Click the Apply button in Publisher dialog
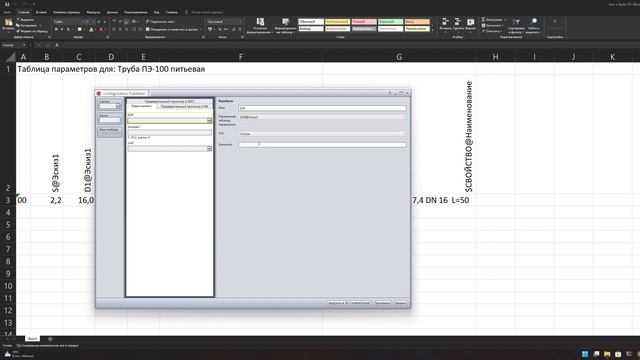Image resolution: width=640 pixels, height=360 pixels. [x=382, y=303]
